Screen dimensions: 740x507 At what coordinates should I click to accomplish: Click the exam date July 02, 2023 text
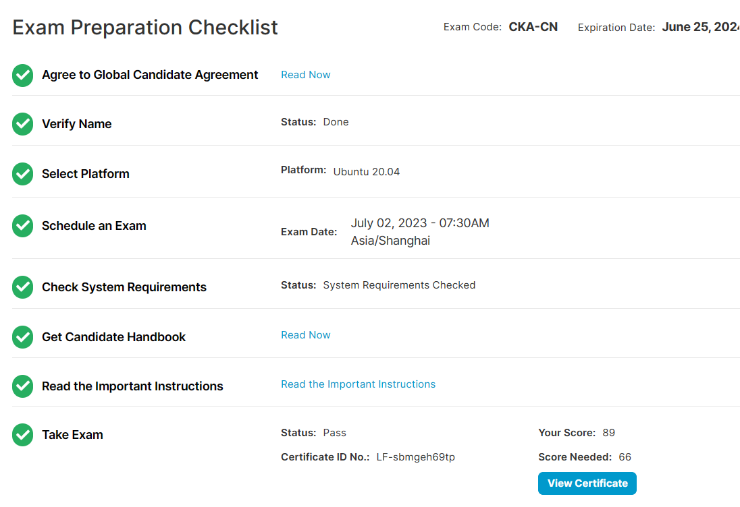point(419,223)
